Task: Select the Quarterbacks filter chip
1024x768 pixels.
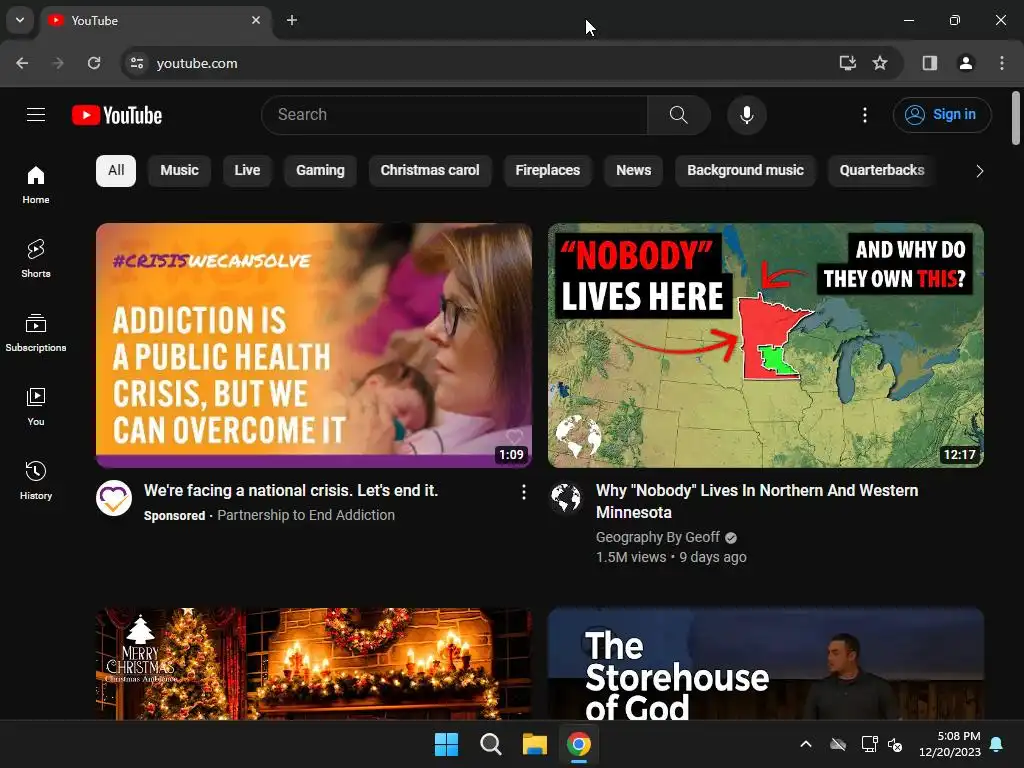Action: (x=882, y=170)
